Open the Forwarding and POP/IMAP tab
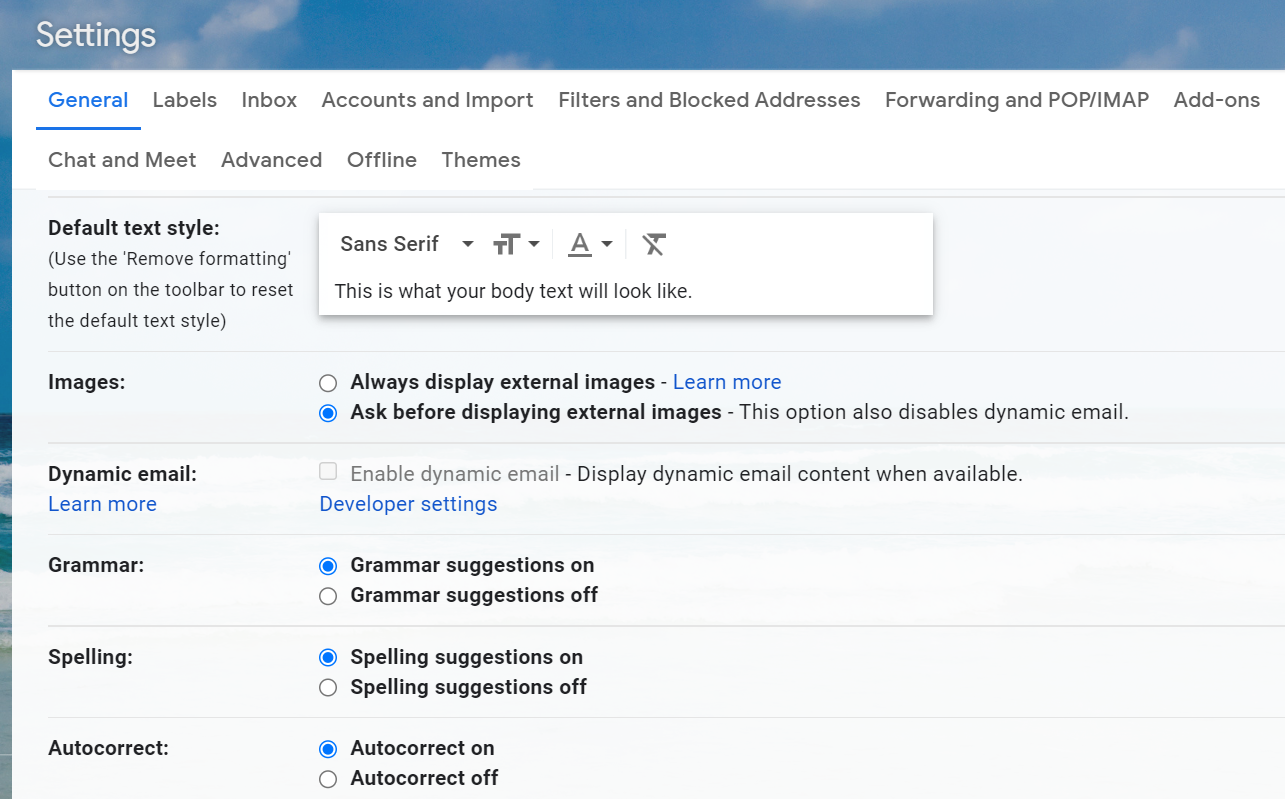This screenshot has height=799, width=1285. (x=1017, y=100)
